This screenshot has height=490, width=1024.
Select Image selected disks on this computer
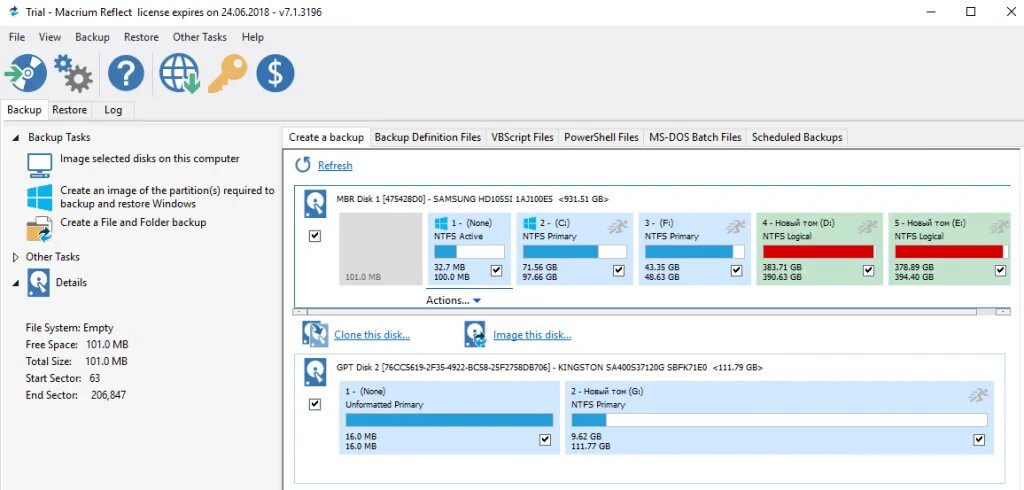tap(150, 159)
